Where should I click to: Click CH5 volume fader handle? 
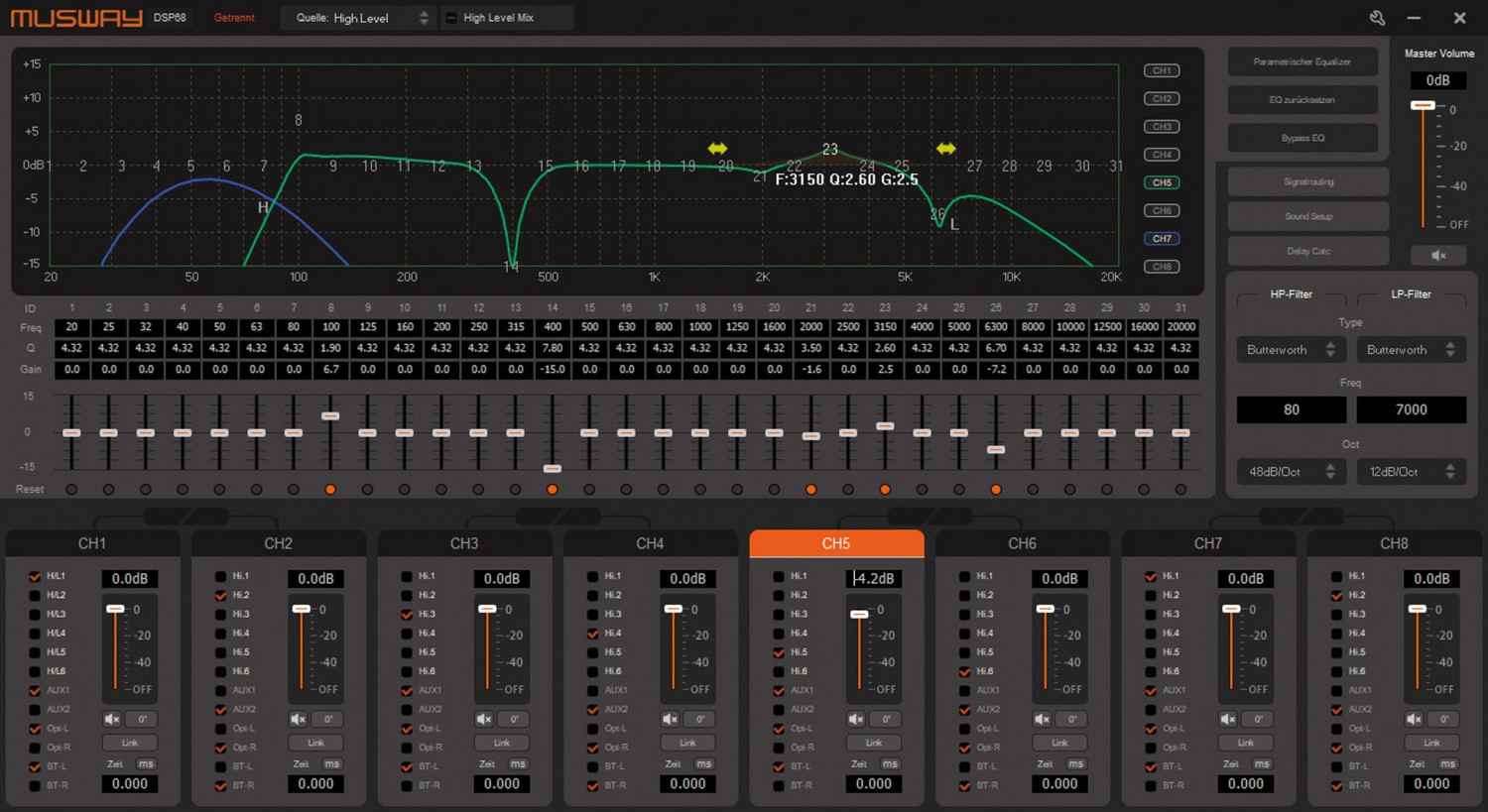tap(859, 615)
